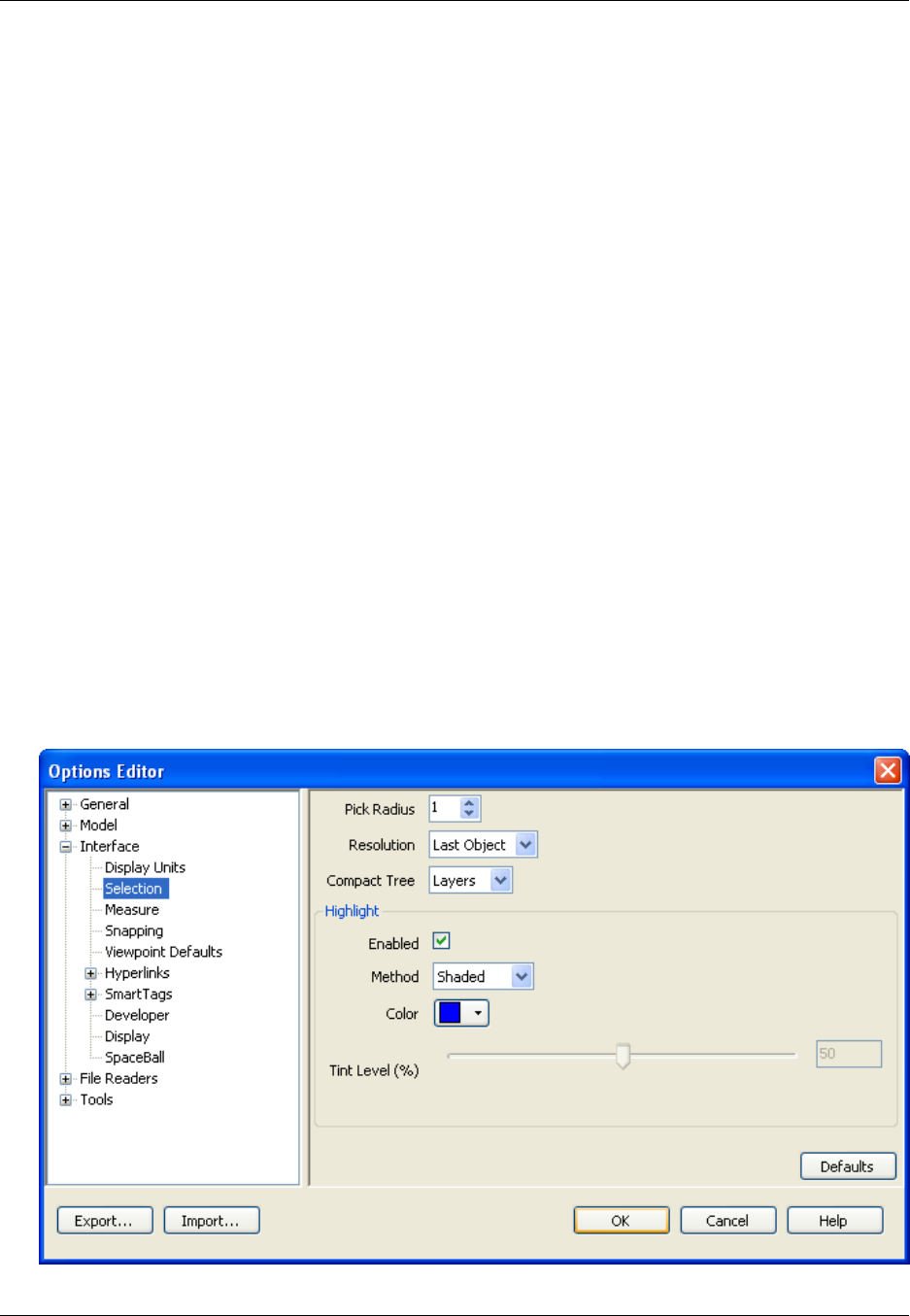
Task: Expand the SmartTags node
Action: [x=90, y=995]
